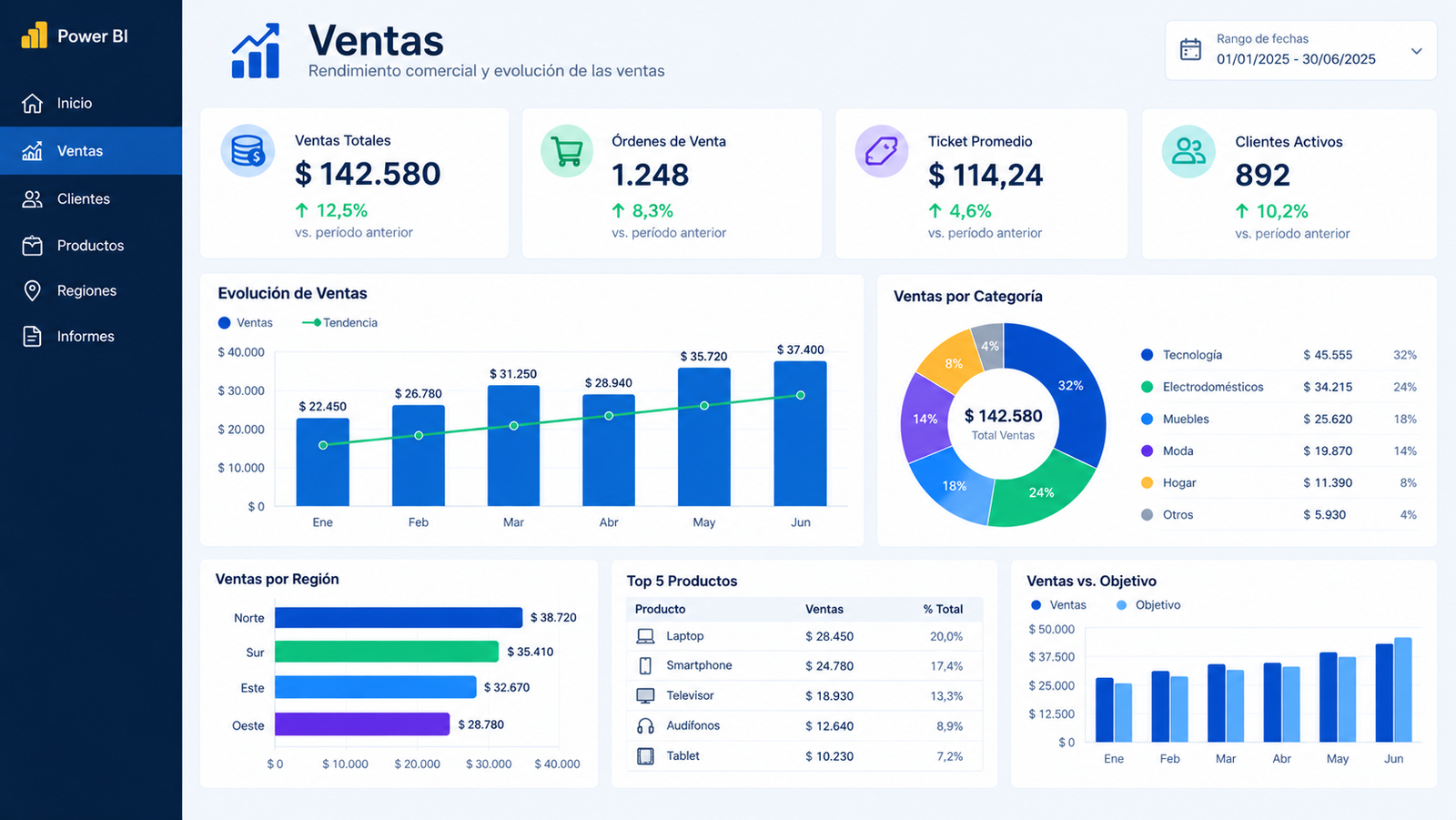Sort by the % Total column header
This screenshot has width=1456, height=820.
pos(943,609)
